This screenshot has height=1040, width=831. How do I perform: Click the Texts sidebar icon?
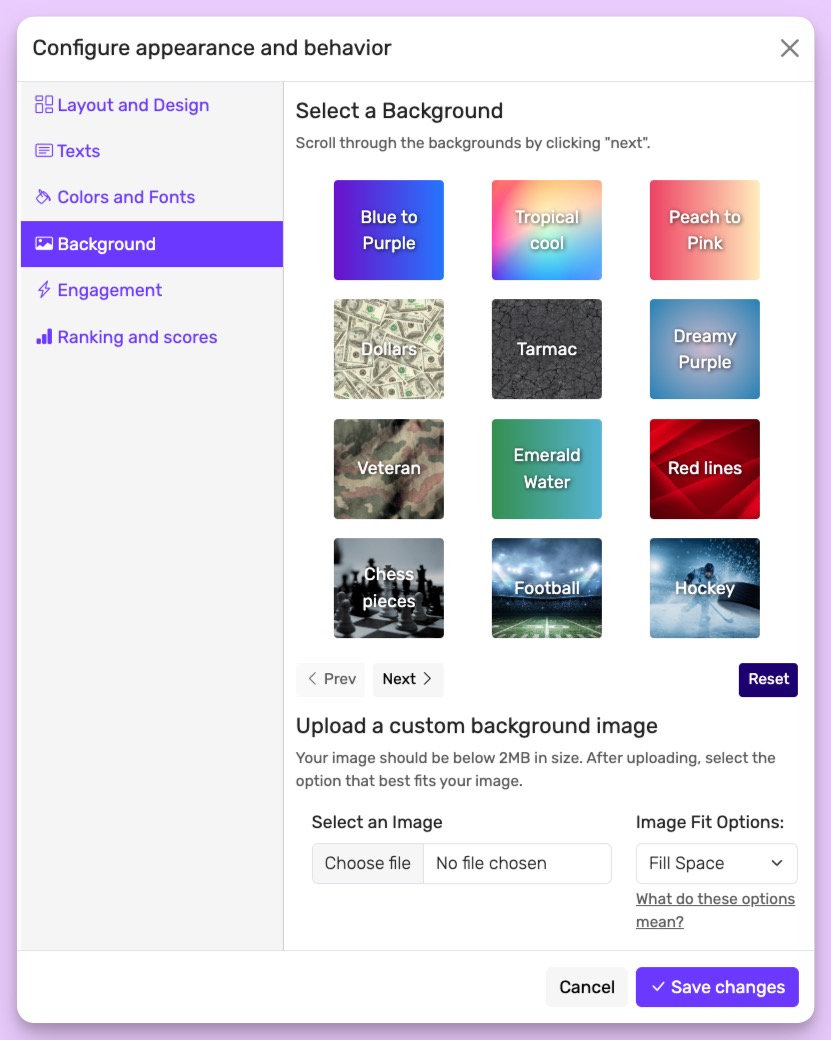[44, 151]
